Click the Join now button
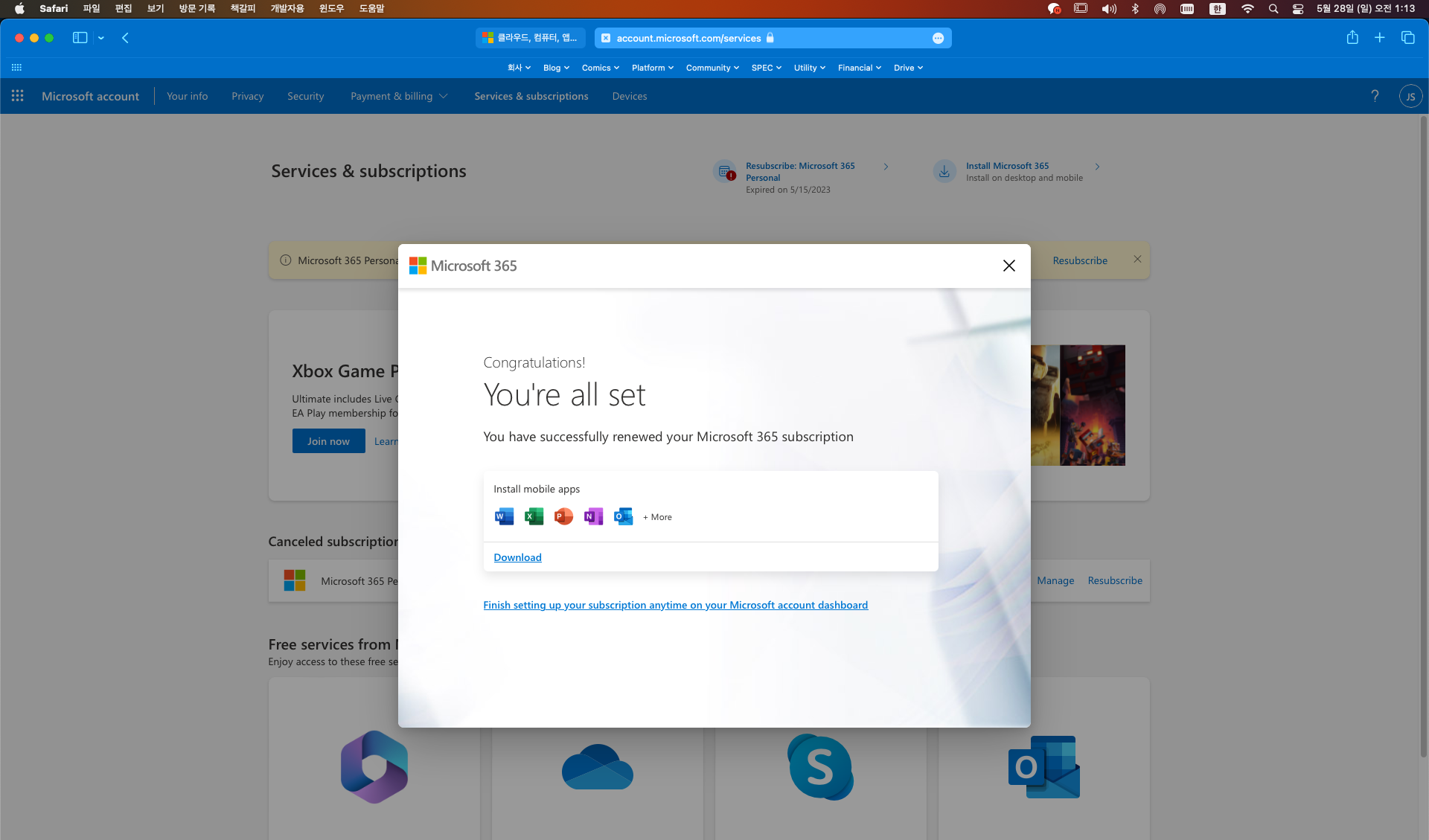The image size is (1429, 840). (x=328, y=441)
